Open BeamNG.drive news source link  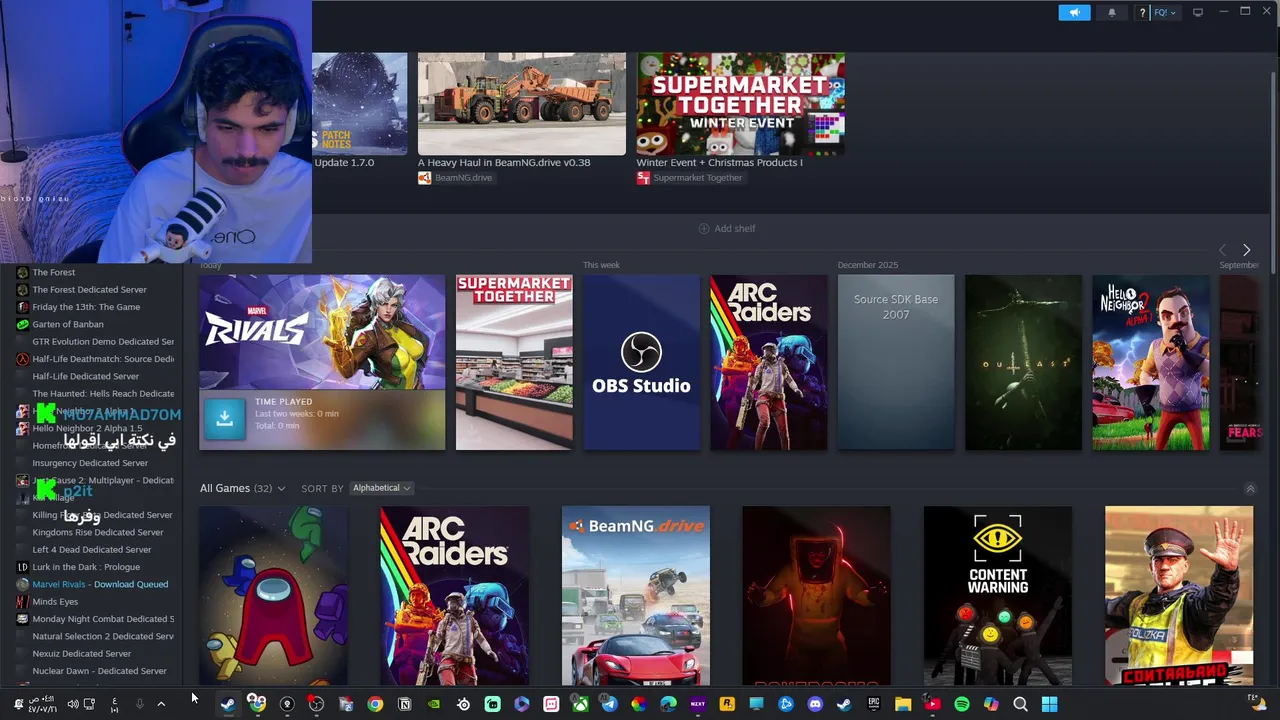tap(455, 178)
